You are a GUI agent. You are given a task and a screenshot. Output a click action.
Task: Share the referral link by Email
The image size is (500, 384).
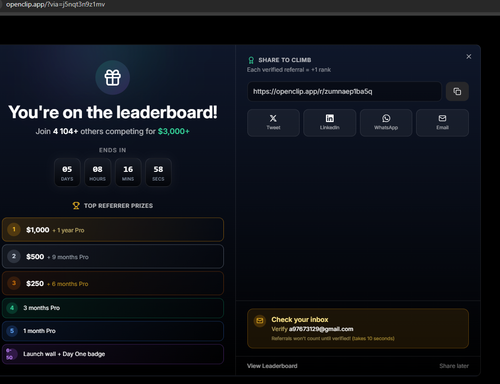(442, 122)
